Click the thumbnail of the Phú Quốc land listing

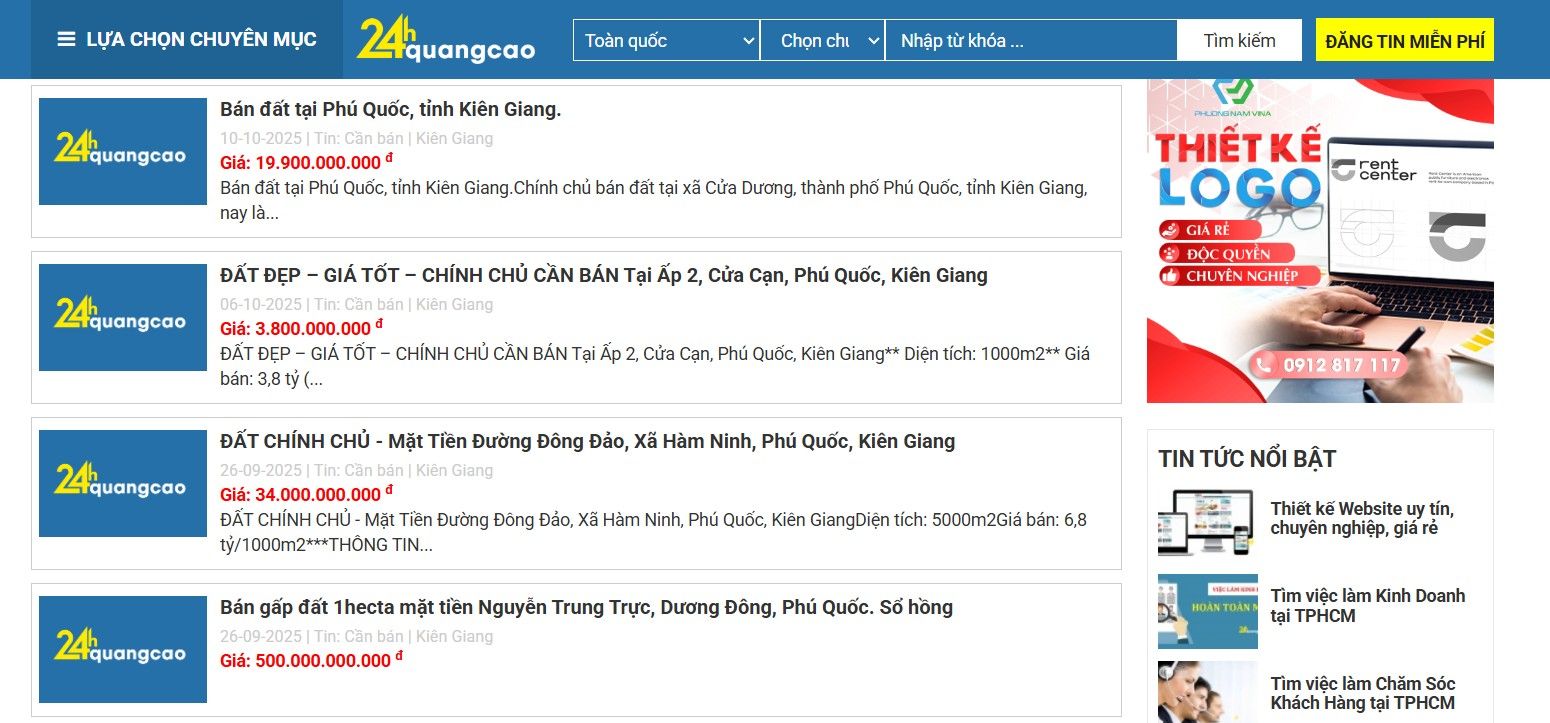pos(122,151)
